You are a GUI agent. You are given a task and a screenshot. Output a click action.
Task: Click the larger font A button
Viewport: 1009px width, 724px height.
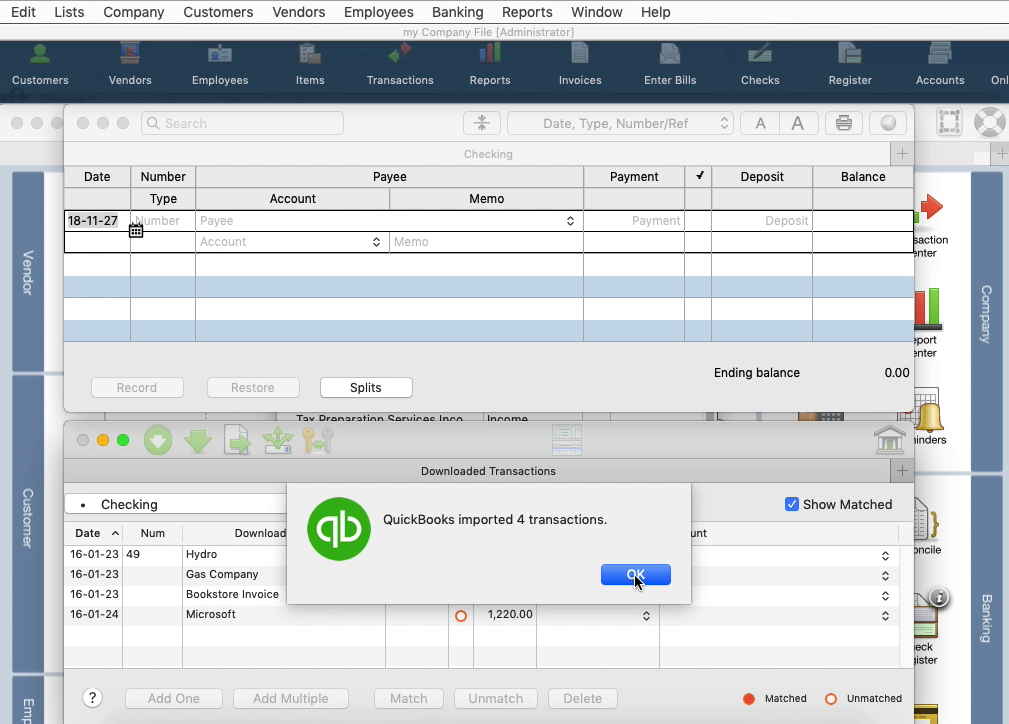click(x=798, y=123)
